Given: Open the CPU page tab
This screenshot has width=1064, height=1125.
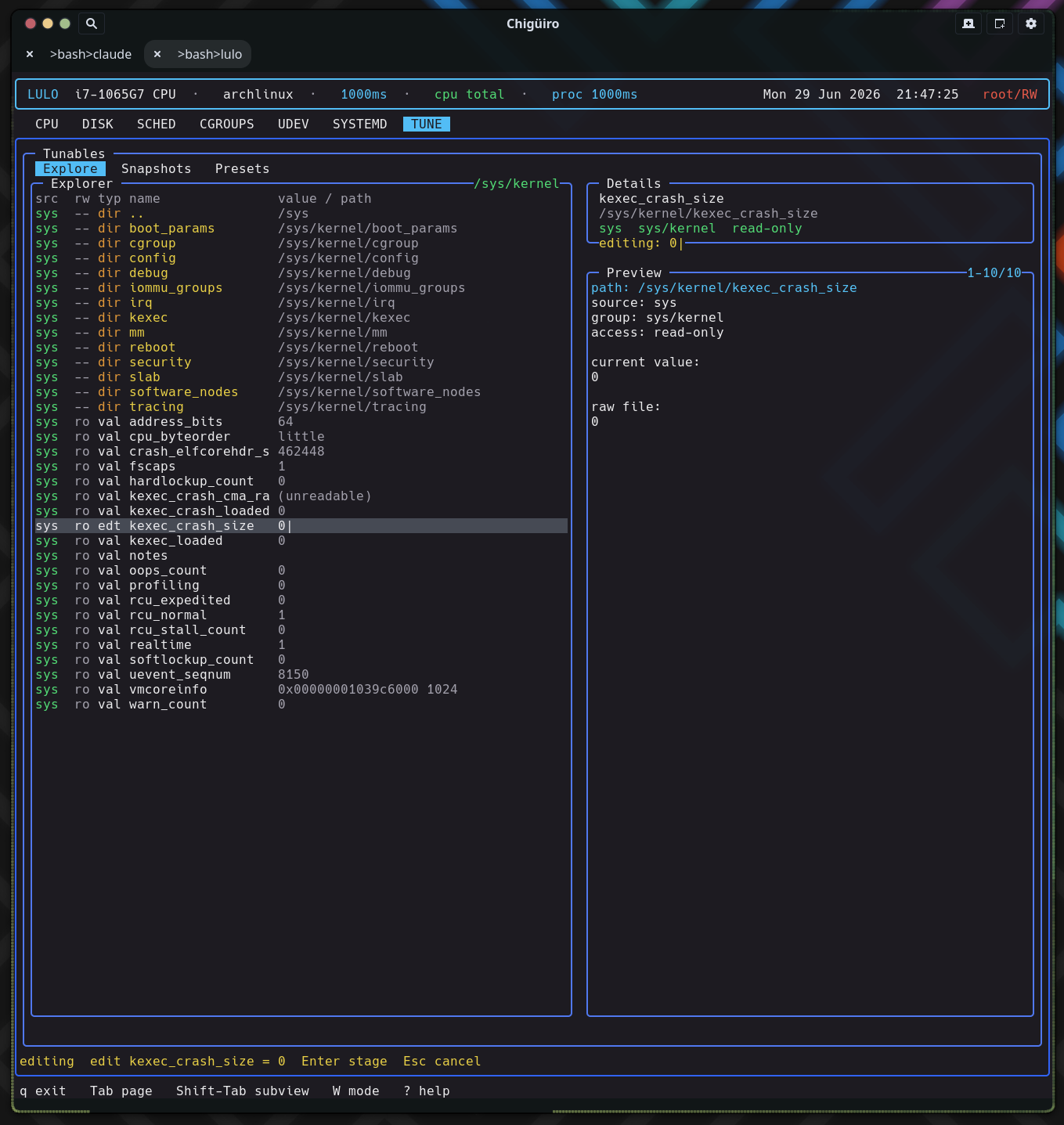Looking at the screenshot, I should point(47,124).
